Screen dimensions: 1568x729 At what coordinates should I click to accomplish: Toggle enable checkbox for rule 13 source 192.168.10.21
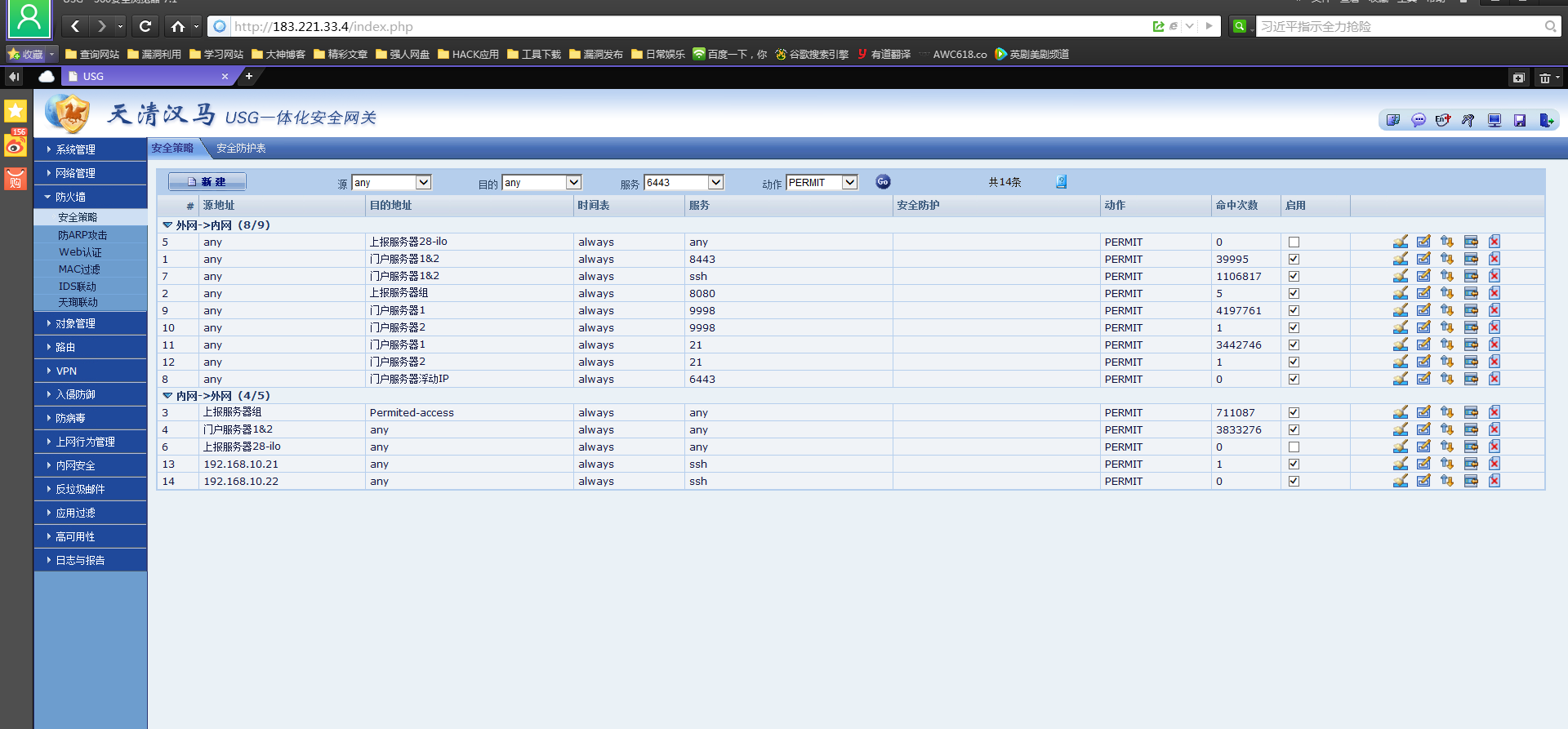[1294, 465]
